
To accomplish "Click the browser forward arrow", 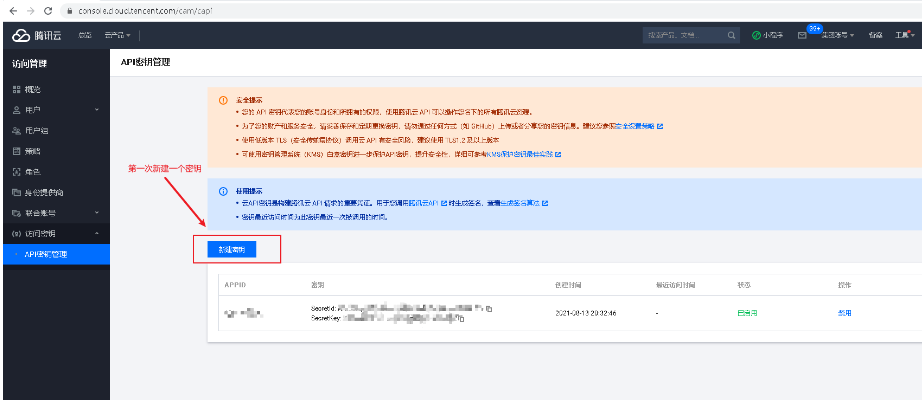I will tap(31, 11).
